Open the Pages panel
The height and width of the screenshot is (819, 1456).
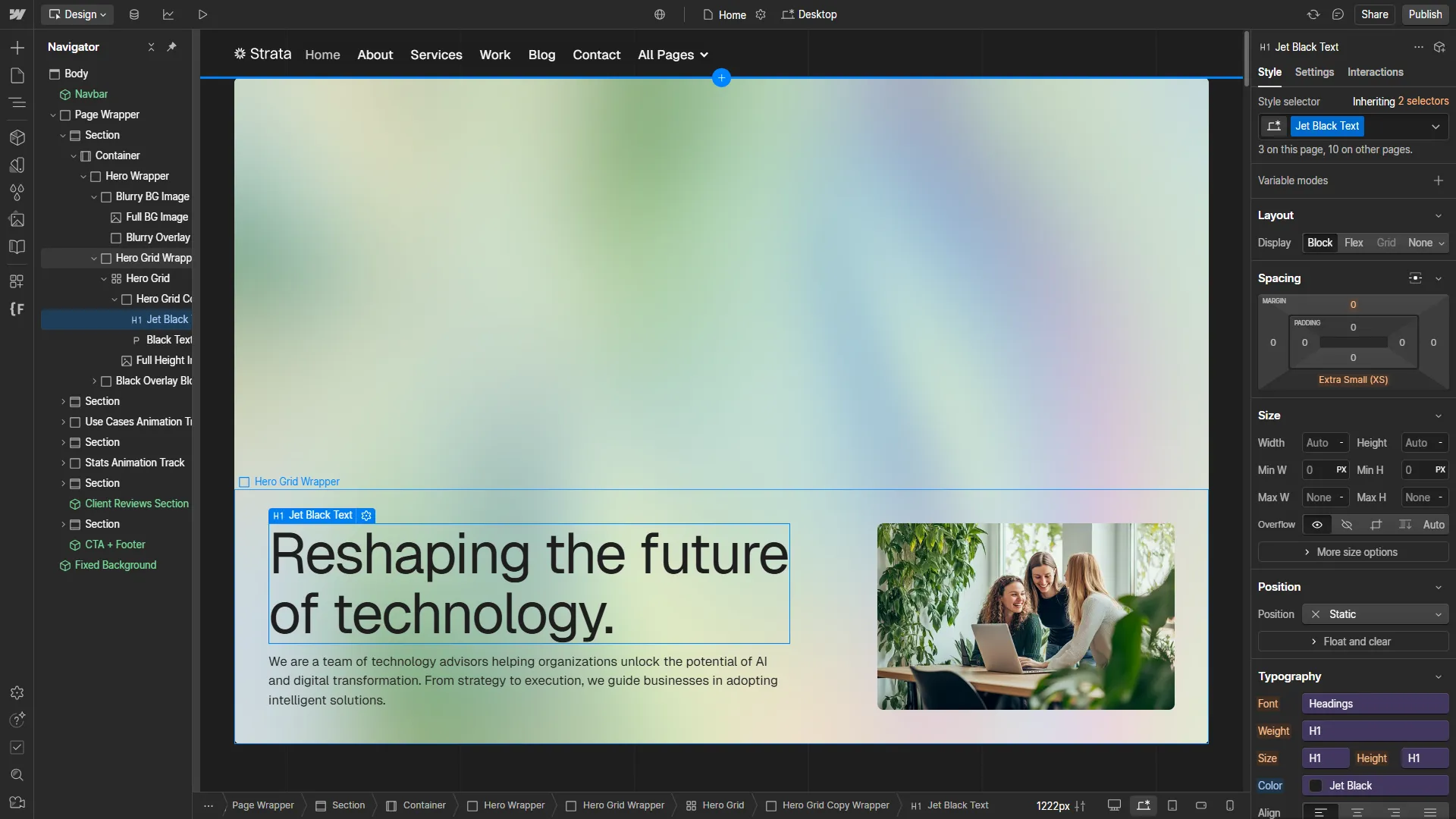18,75
